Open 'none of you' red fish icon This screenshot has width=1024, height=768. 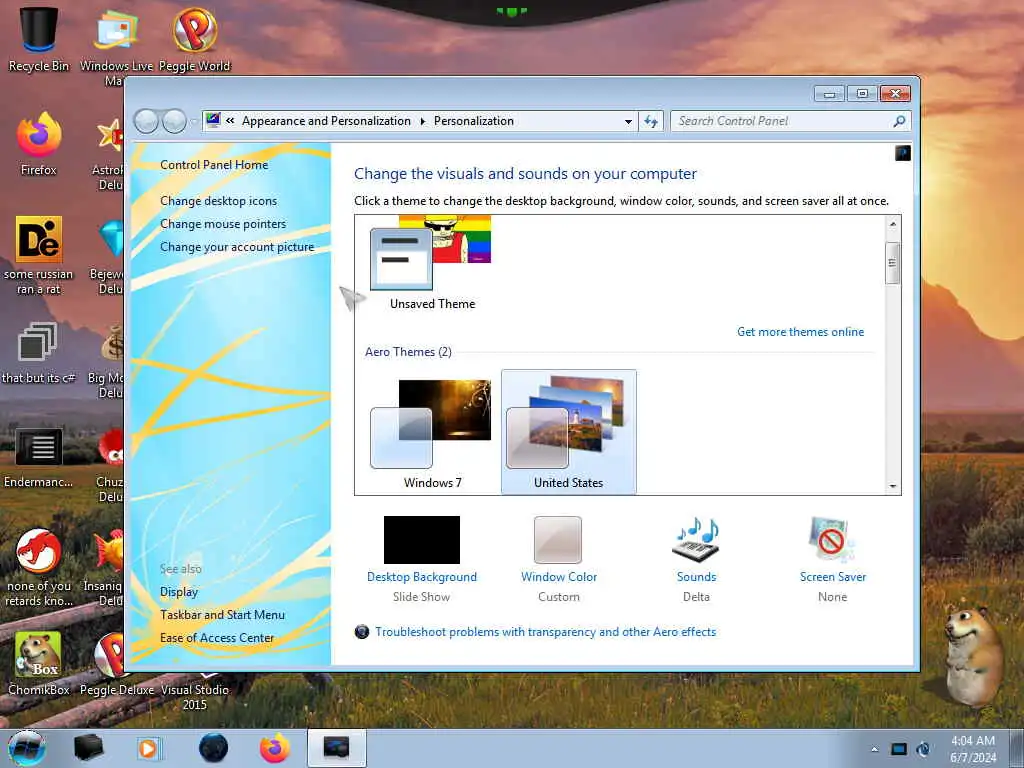[39, 567]
